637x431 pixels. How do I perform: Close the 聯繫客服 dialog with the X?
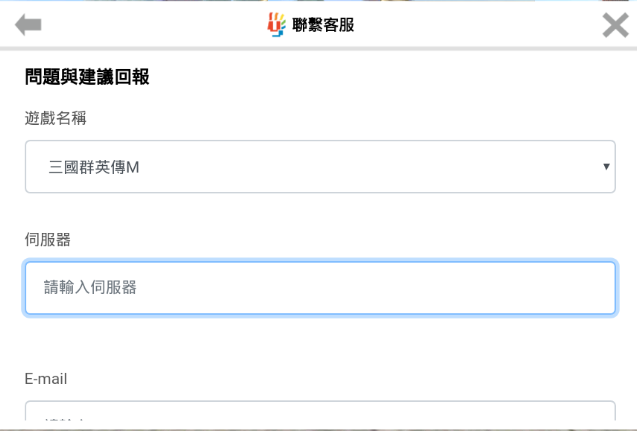point(615,25)
